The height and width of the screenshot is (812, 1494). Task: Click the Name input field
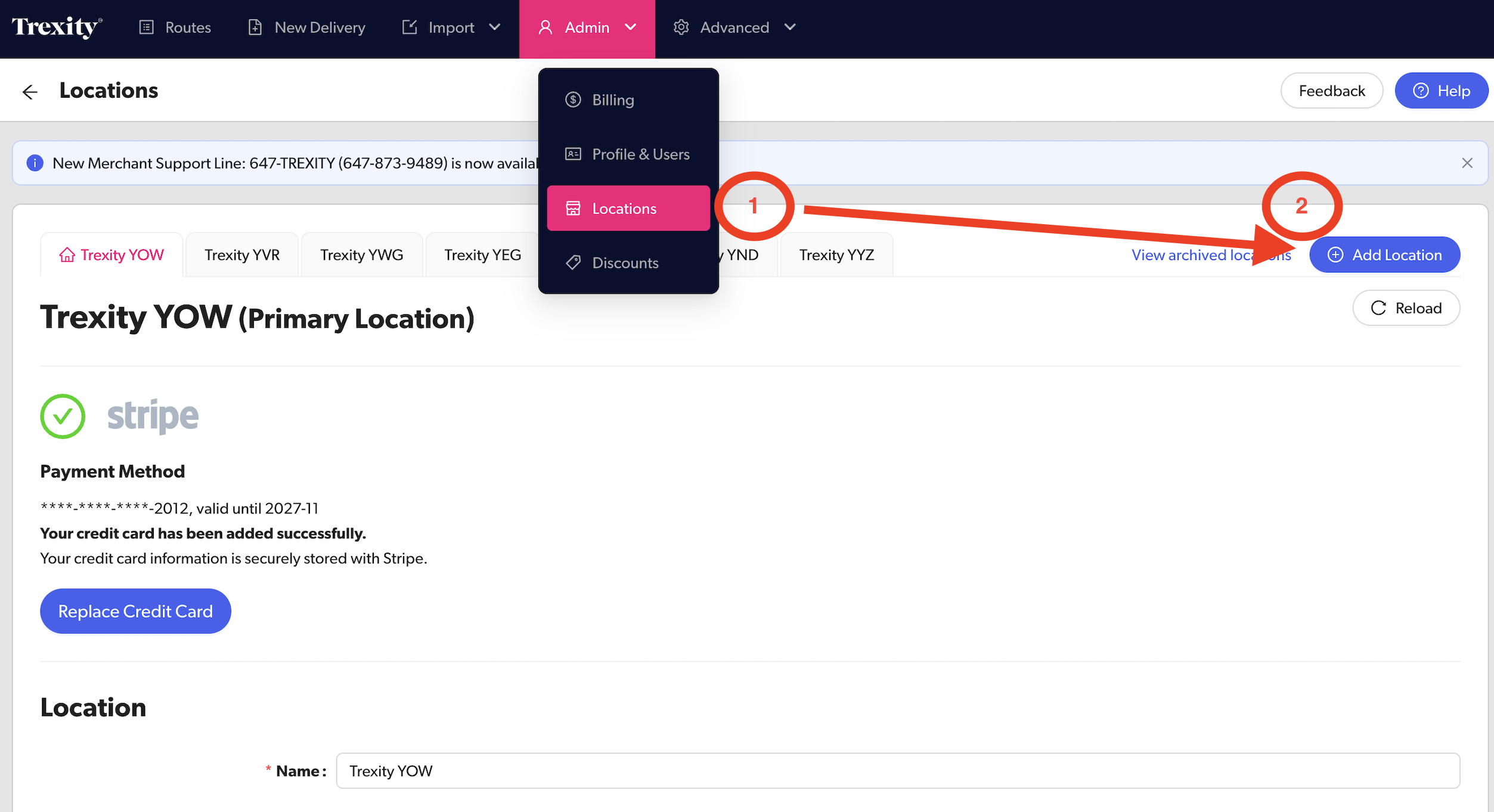click(898, 771)
